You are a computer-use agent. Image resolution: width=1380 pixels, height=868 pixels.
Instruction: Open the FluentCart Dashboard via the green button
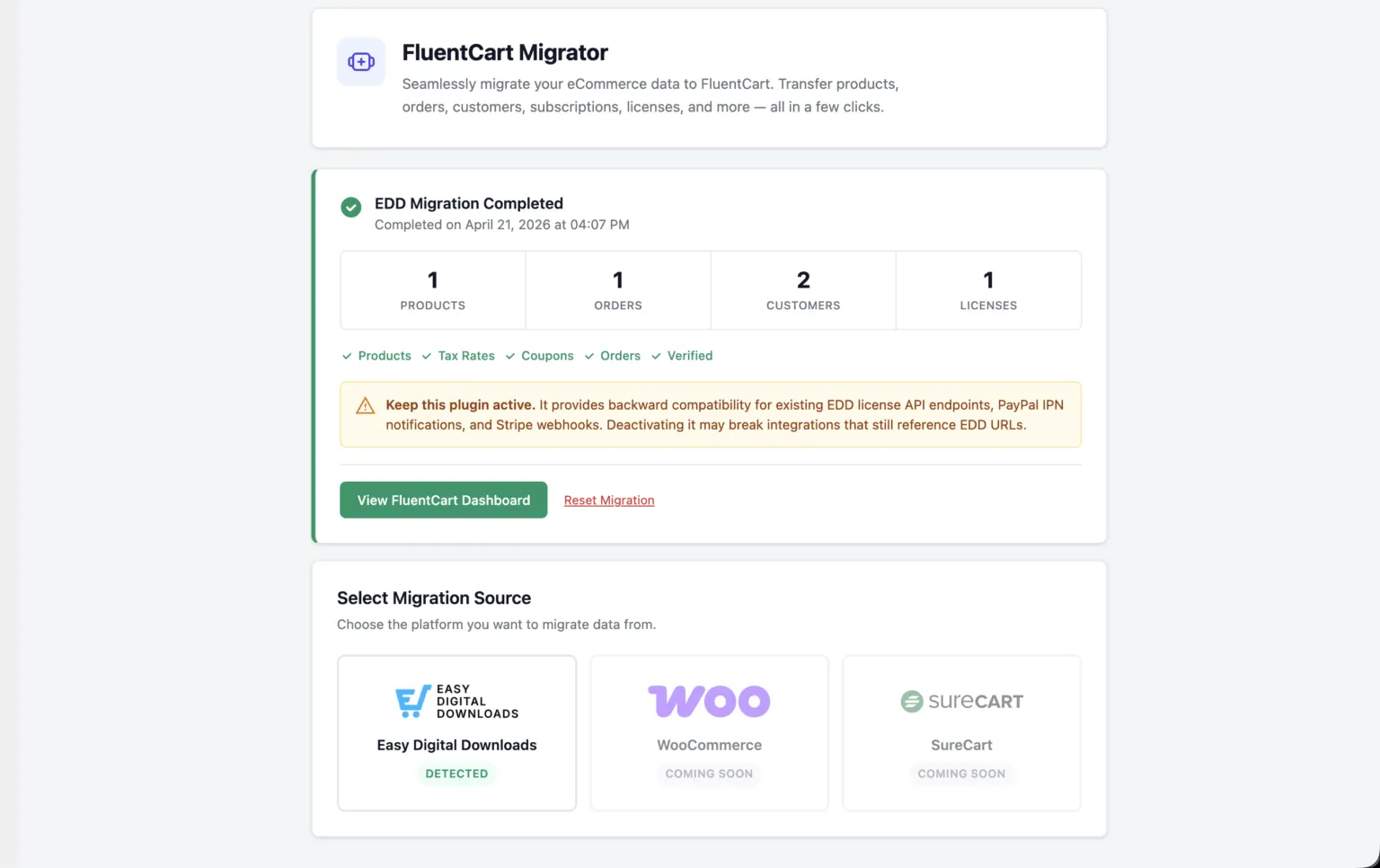(444, 500)
